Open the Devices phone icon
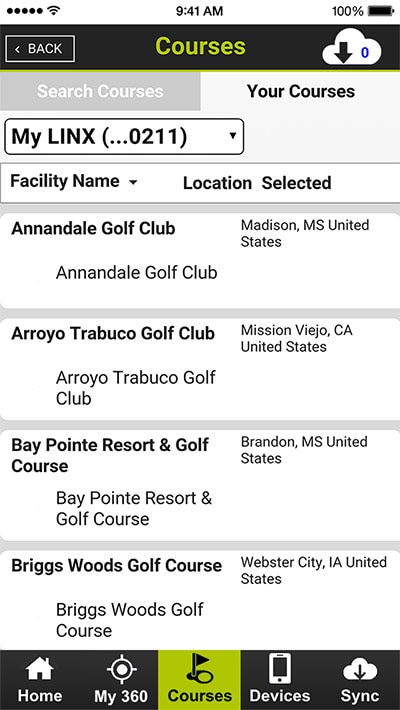Screen dimensions: 400x710 coord(280,669)
